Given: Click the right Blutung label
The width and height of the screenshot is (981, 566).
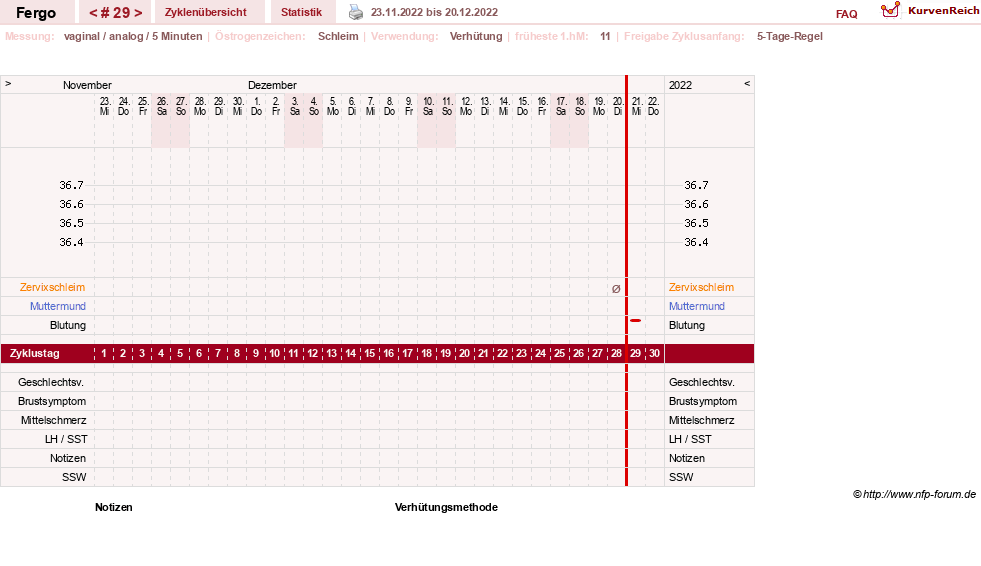Looking at the screenshot, I should (687, 325).
